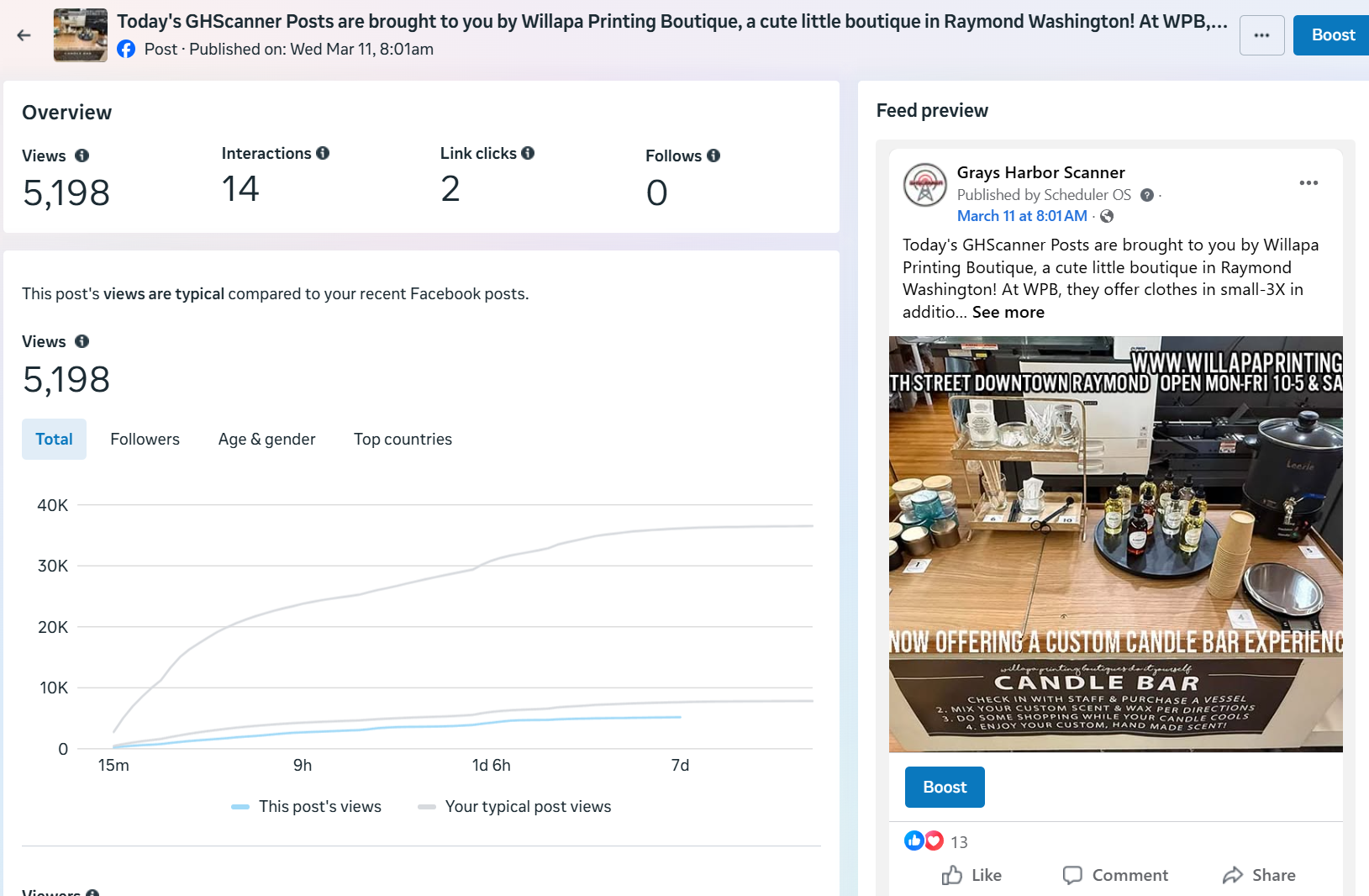Viewport: 1369px width, 896px height.
Task: Expand post text with See more
Action: click(x=1008, y=312)
